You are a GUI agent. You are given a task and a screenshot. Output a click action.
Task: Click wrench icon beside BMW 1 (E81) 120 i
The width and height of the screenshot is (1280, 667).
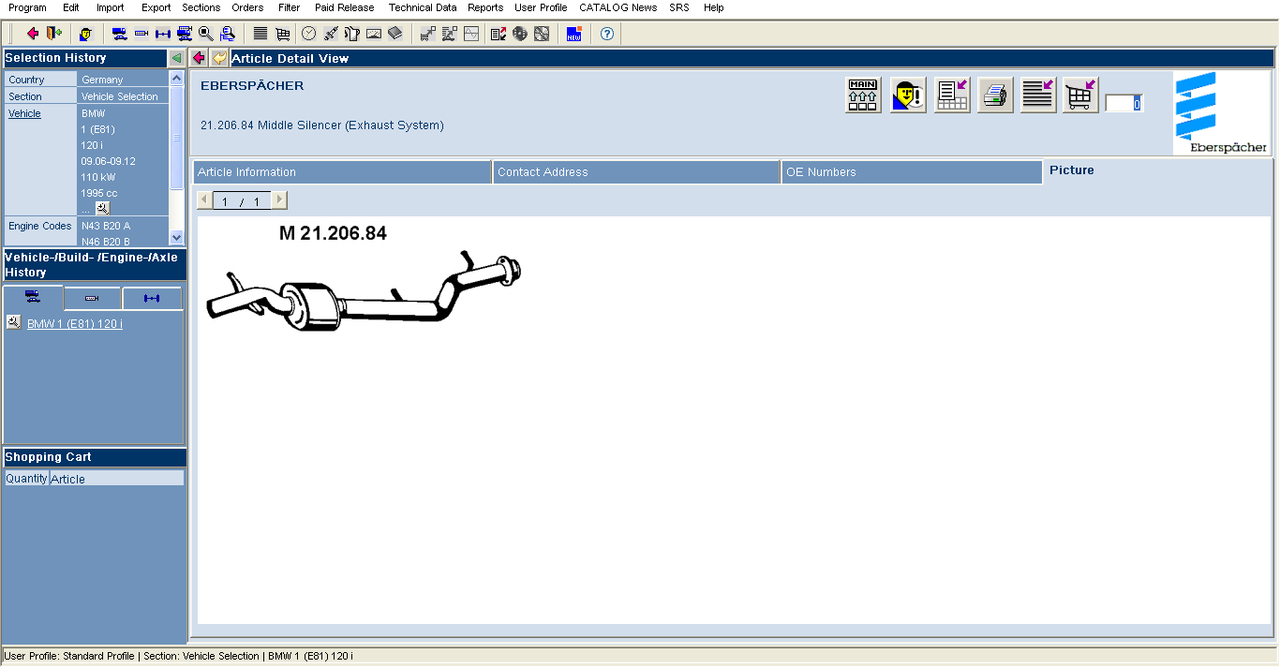click(x=13, y=322)
